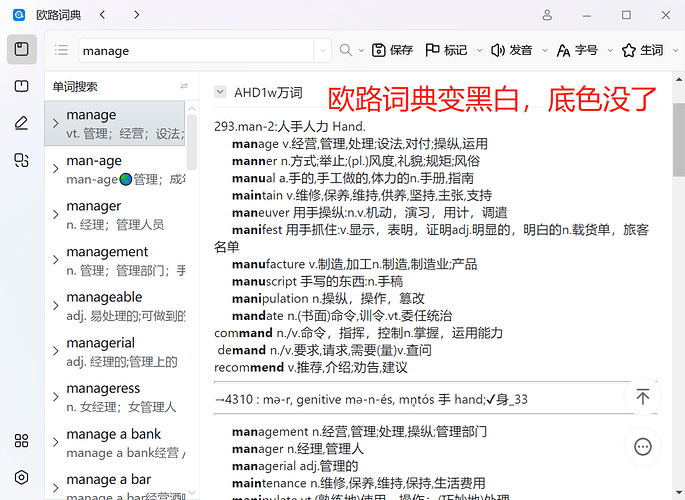Select manage a bank in the list

pyautogui.click(x=115, y=443)
